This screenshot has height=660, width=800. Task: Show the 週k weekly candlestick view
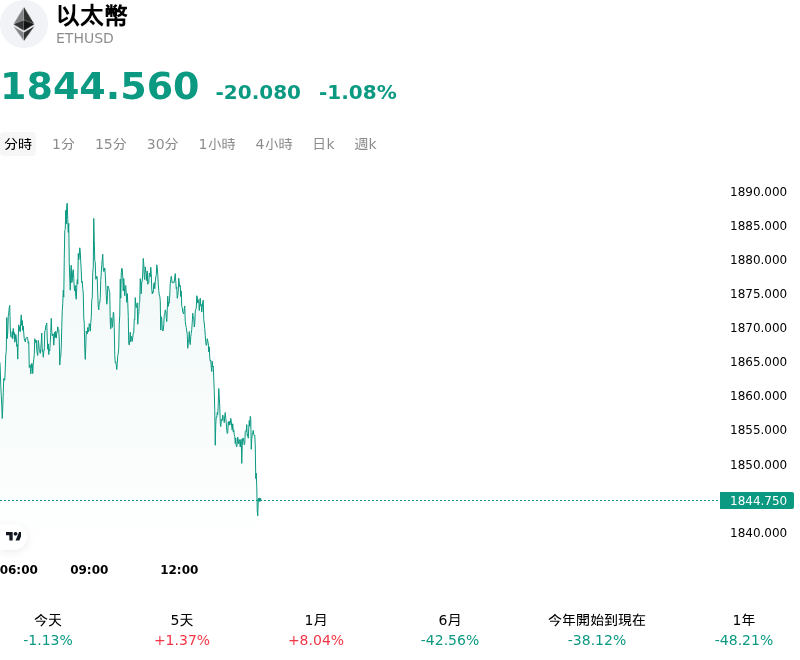tap(365, 144)
